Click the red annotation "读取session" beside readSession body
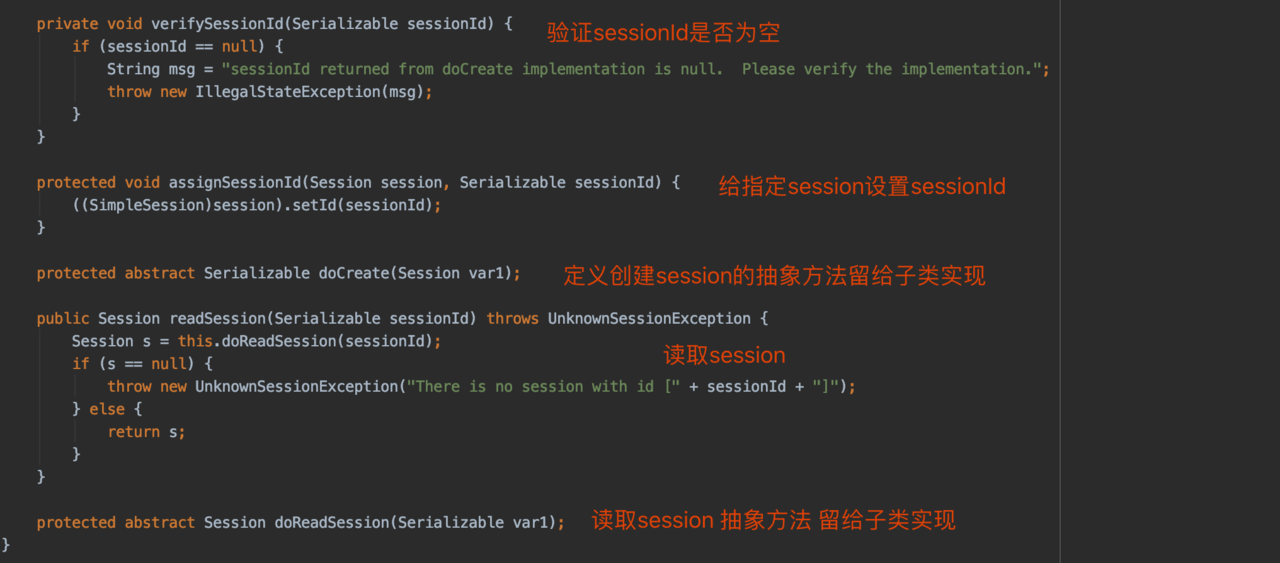1280x563 pixels. [724, 356]
